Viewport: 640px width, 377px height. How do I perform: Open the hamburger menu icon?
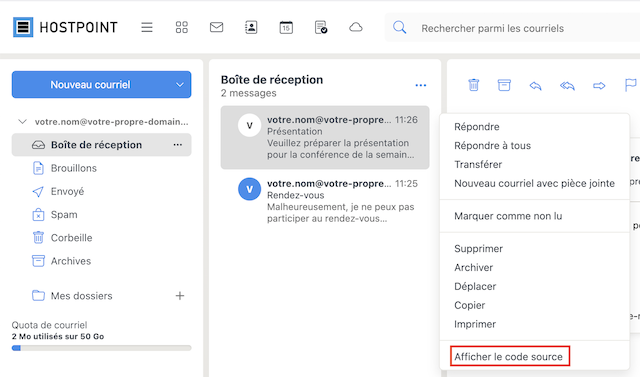[147, 27]
